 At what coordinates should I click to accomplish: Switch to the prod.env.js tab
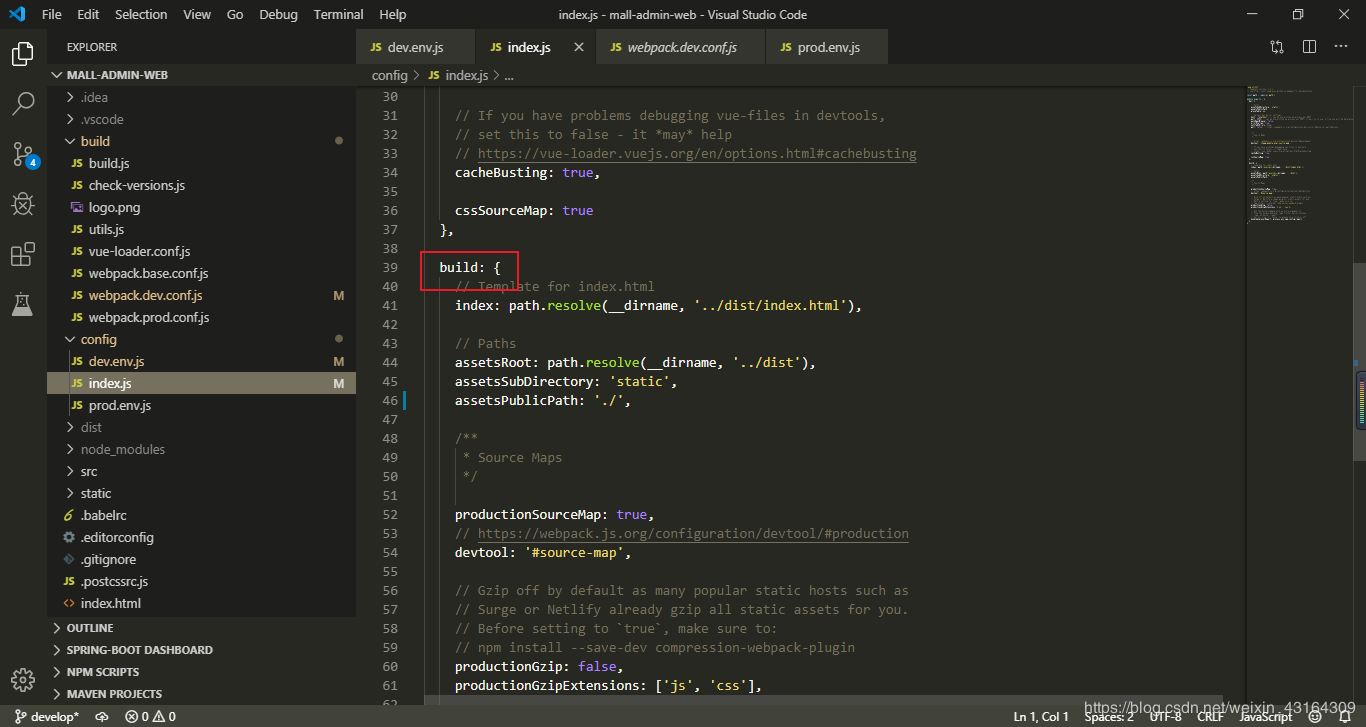tap(827, 47)
